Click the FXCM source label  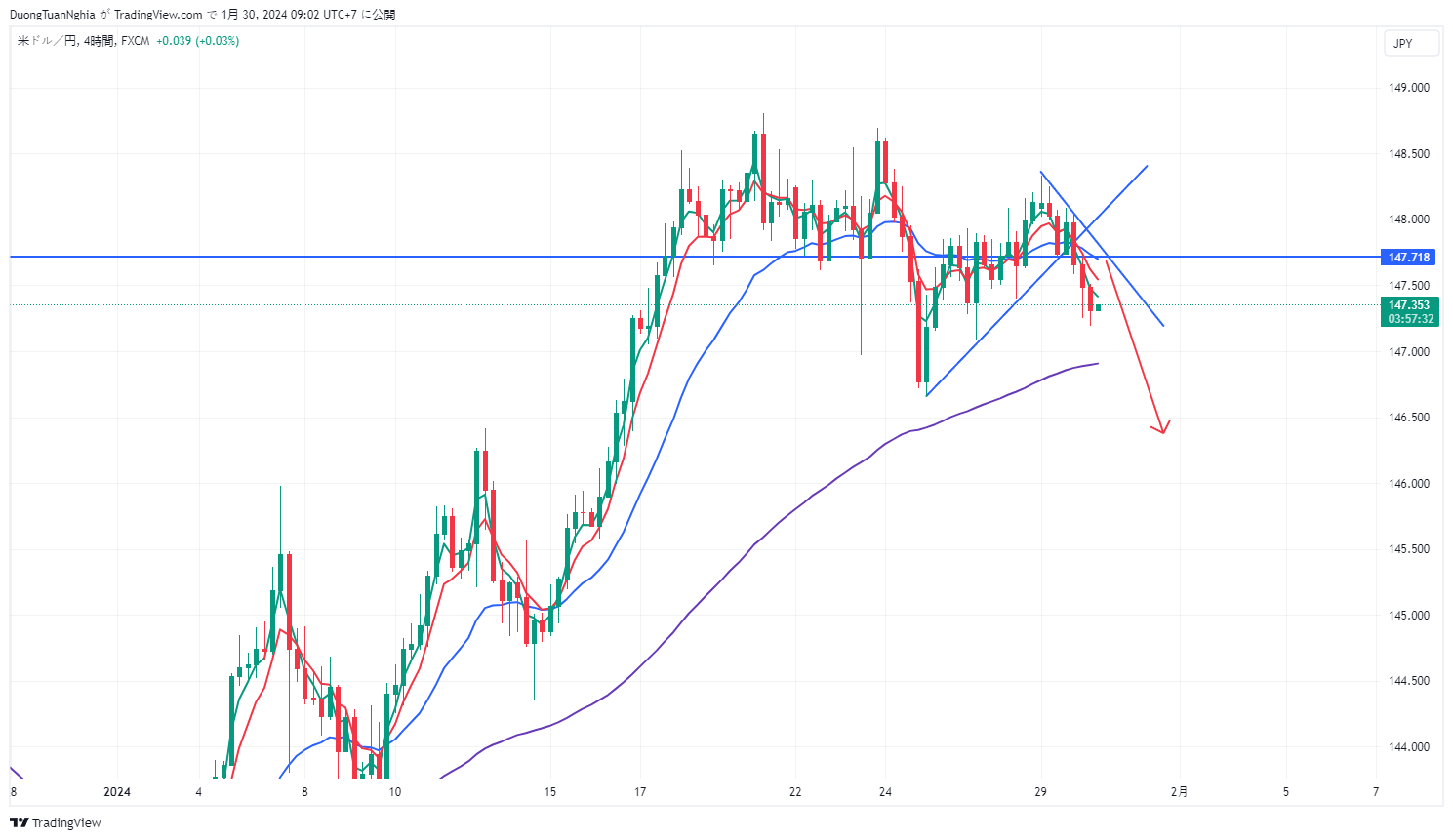click(x=136, y=41)
